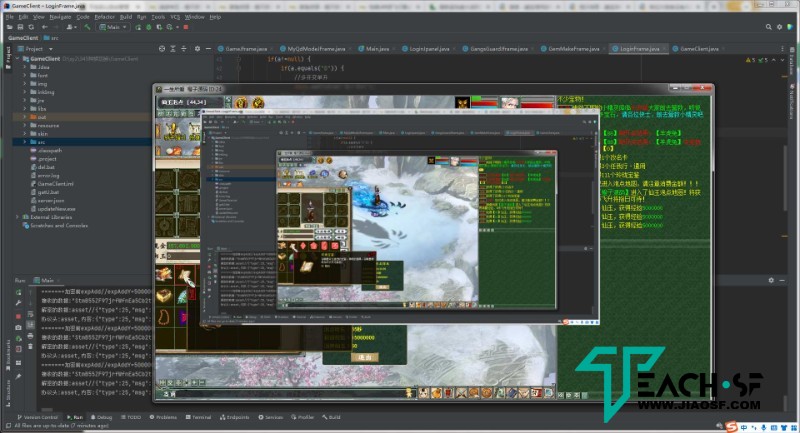800x433 pixels.
Task: Expand all in Project panel
Action: pos(172,49)
